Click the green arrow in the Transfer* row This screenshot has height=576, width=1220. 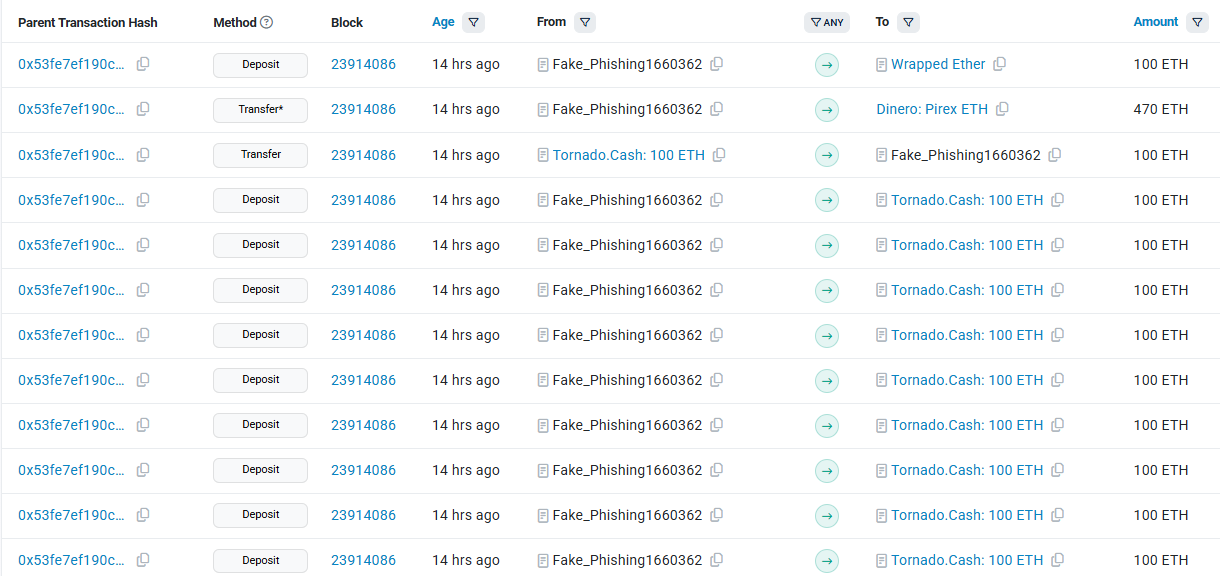point(827,110)
